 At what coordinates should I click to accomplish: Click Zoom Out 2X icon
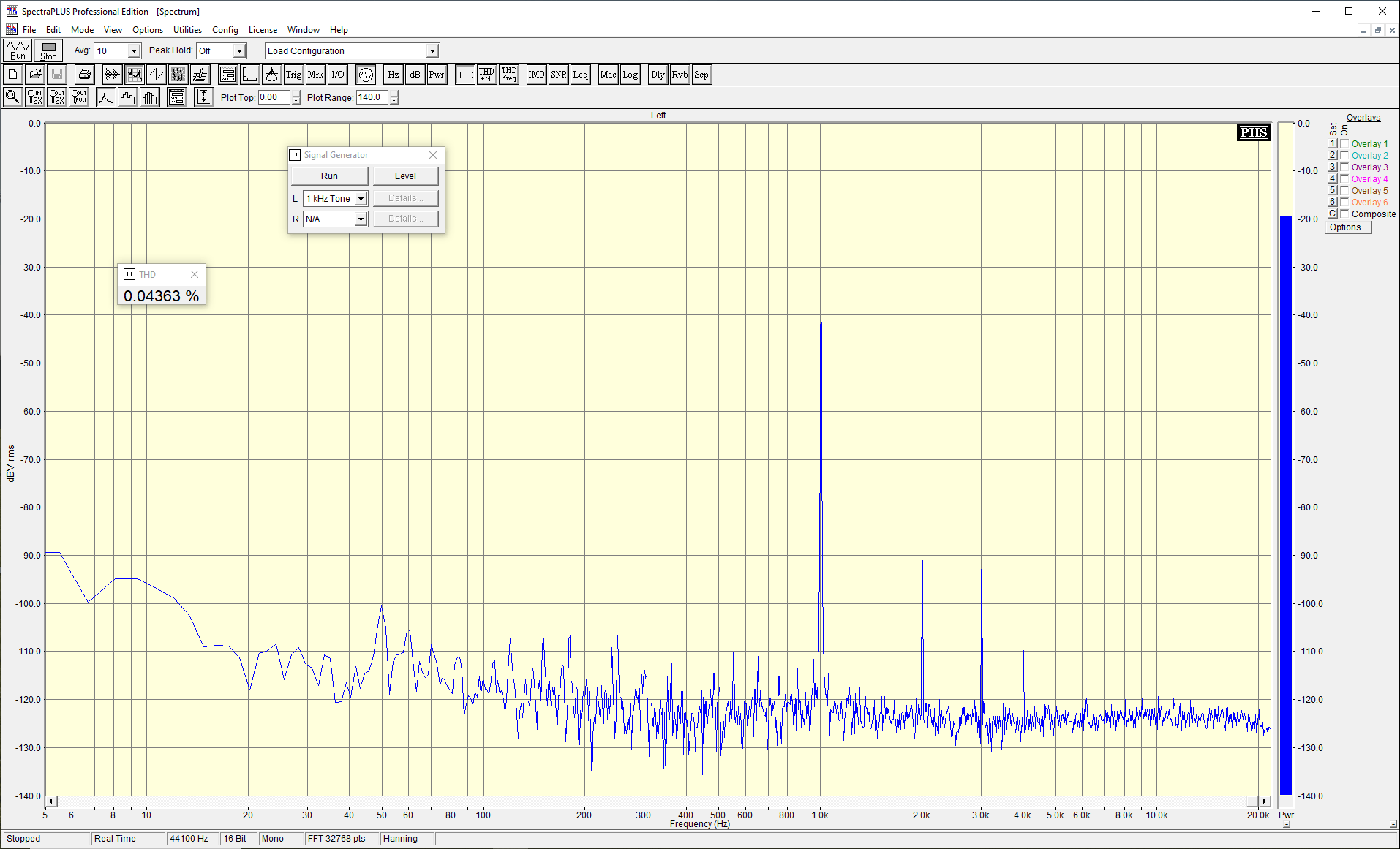pos(57,97)
